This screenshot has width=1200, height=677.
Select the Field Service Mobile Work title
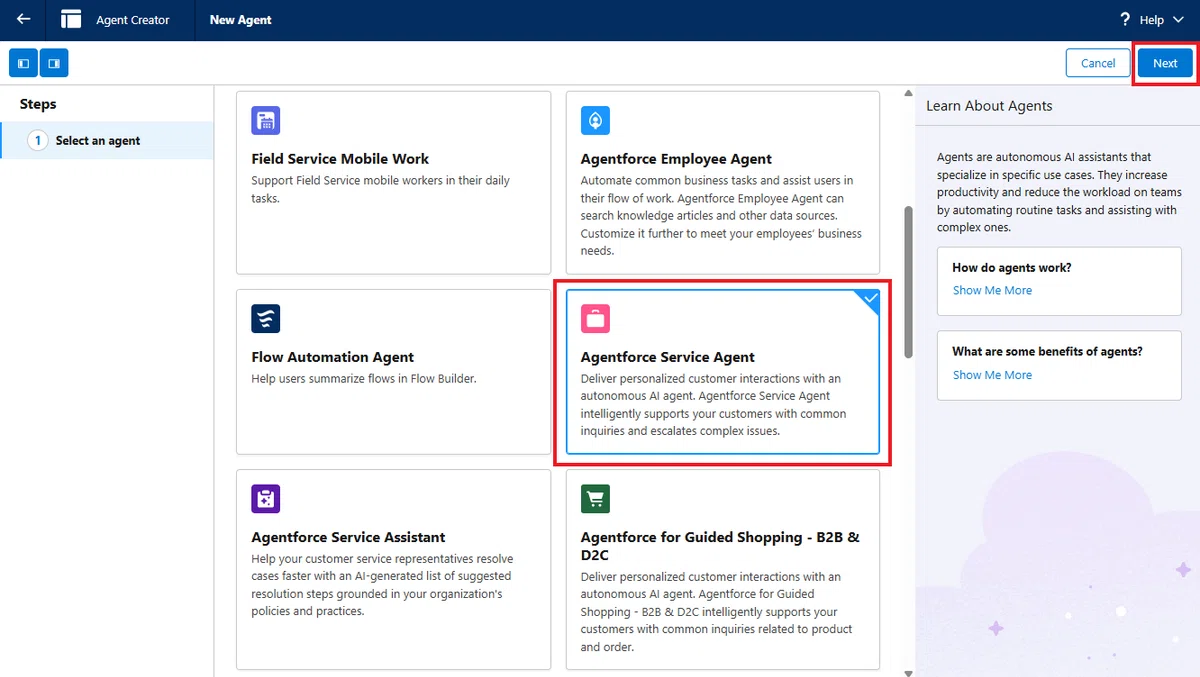tap(340, 159)
